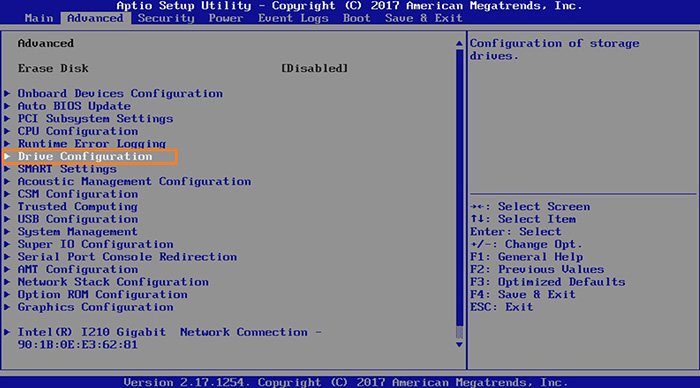Open the Event Logs tab
The image size is (700, 388).
(293, 18)
